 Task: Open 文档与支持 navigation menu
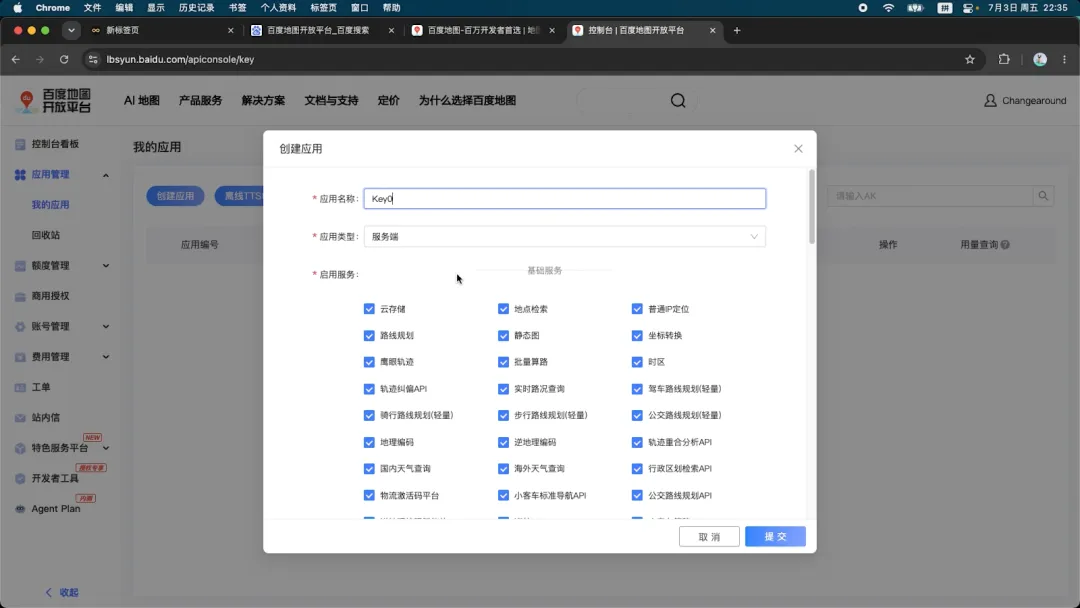[331, 101]
